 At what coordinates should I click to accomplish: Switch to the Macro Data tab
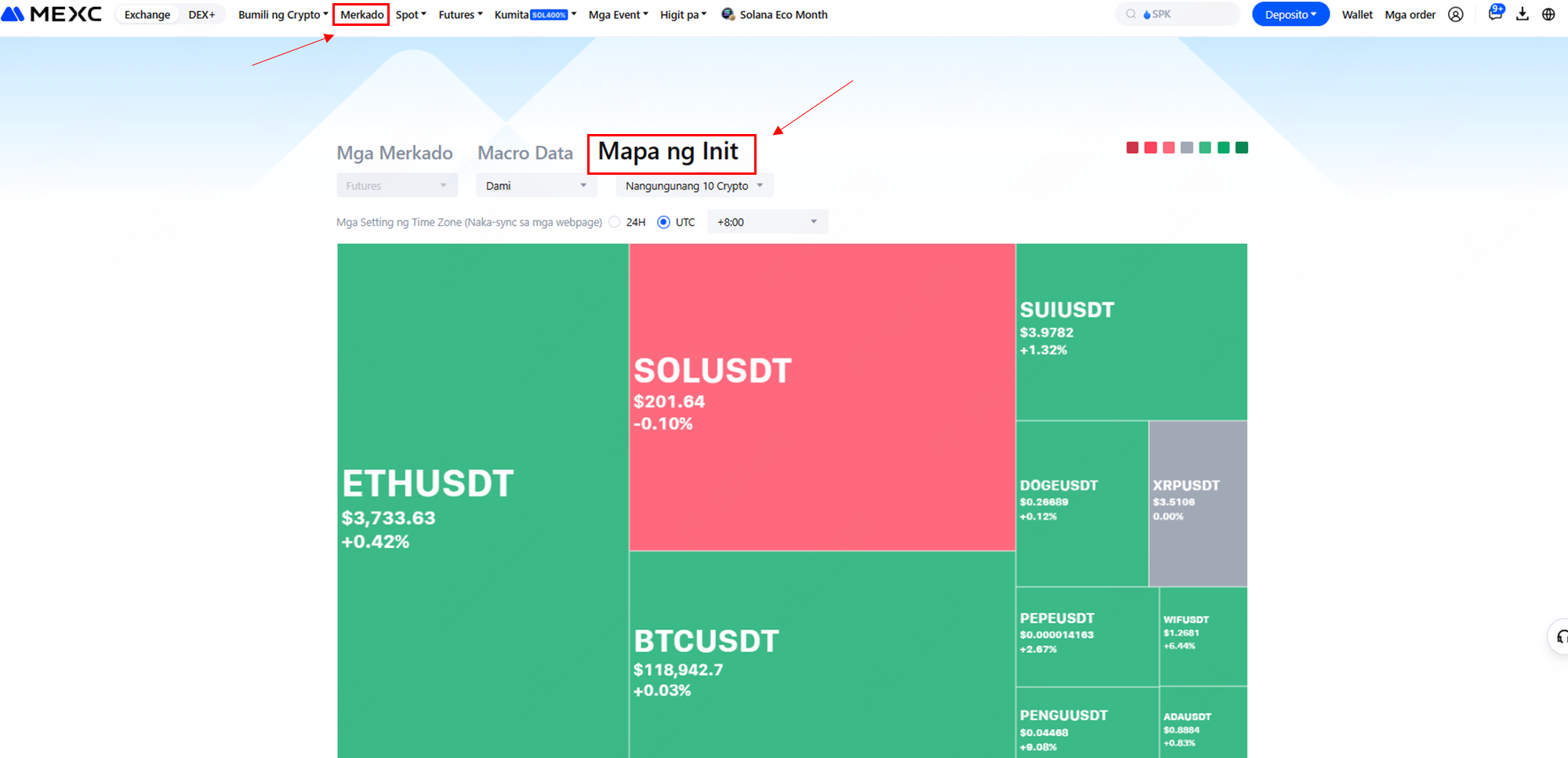pyautogui.click(x=525, y=153)
